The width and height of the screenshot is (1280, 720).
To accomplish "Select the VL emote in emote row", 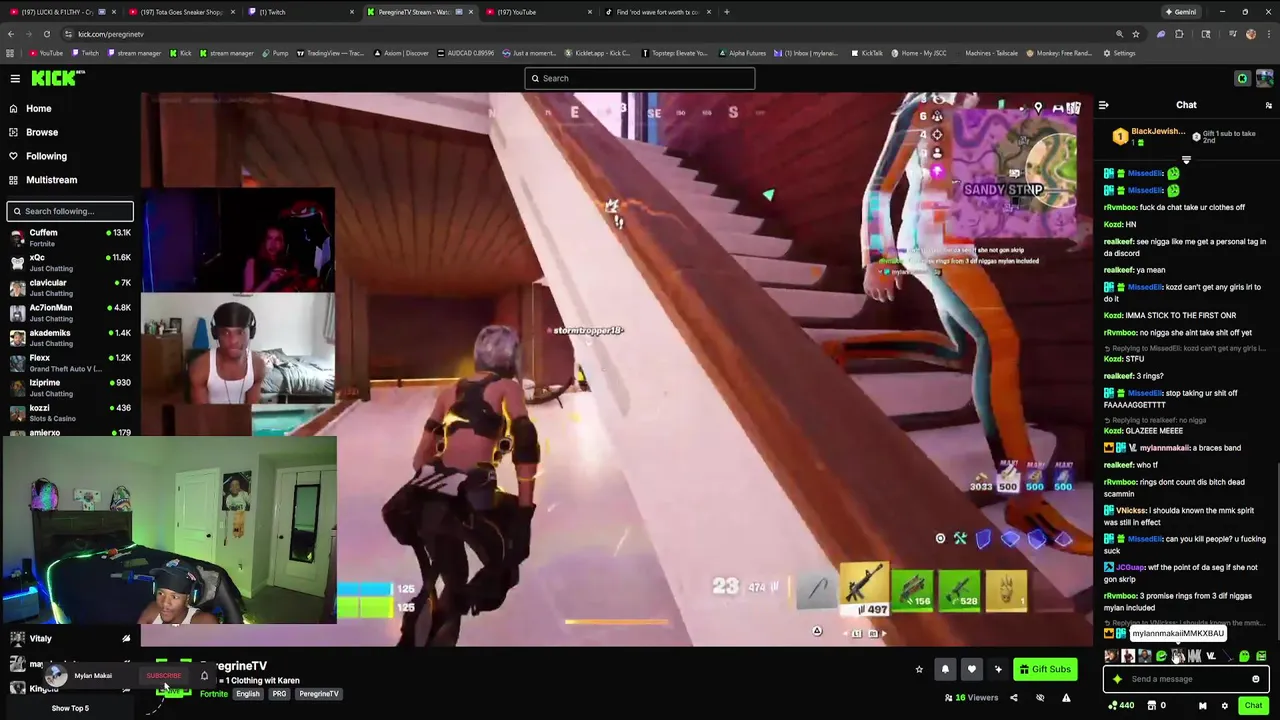I will [1211, 656].
